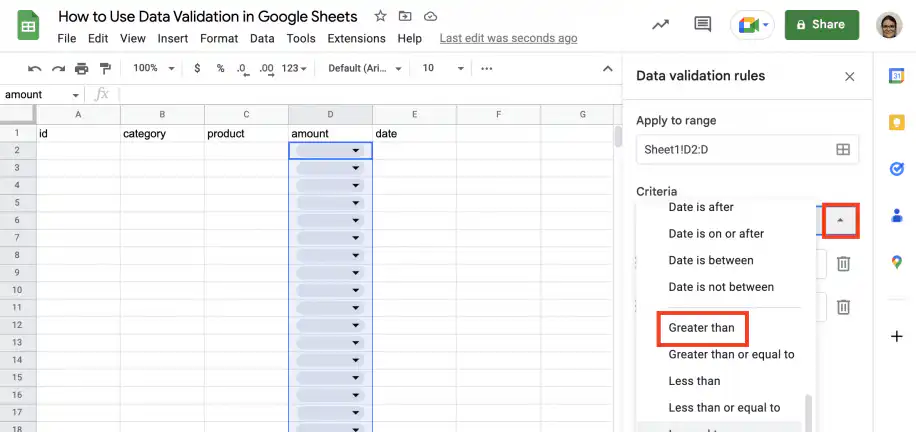The height and width of the screenshot is (432, 916).
Task: Start a Google Meet call
Action: (x=752, y=25)
